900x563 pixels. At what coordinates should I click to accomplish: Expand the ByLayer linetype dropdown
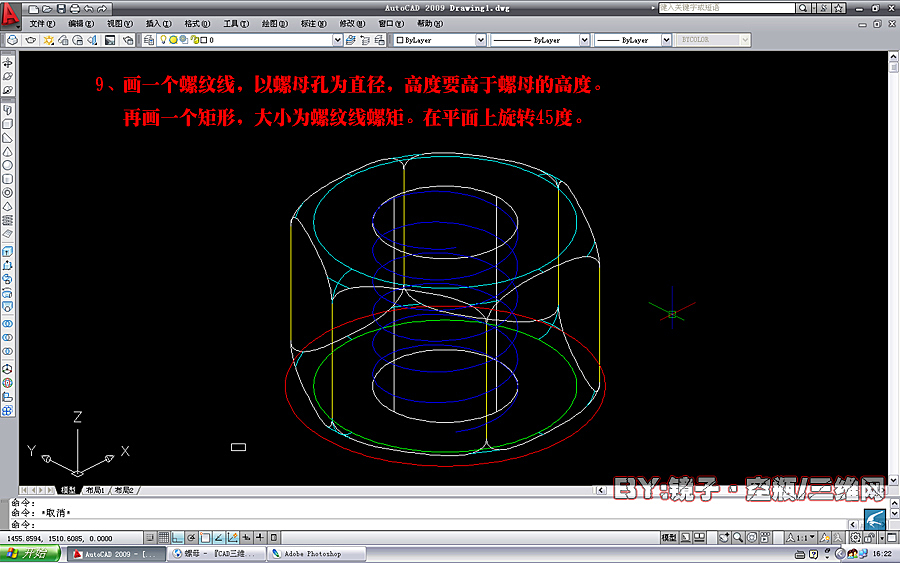584,40
